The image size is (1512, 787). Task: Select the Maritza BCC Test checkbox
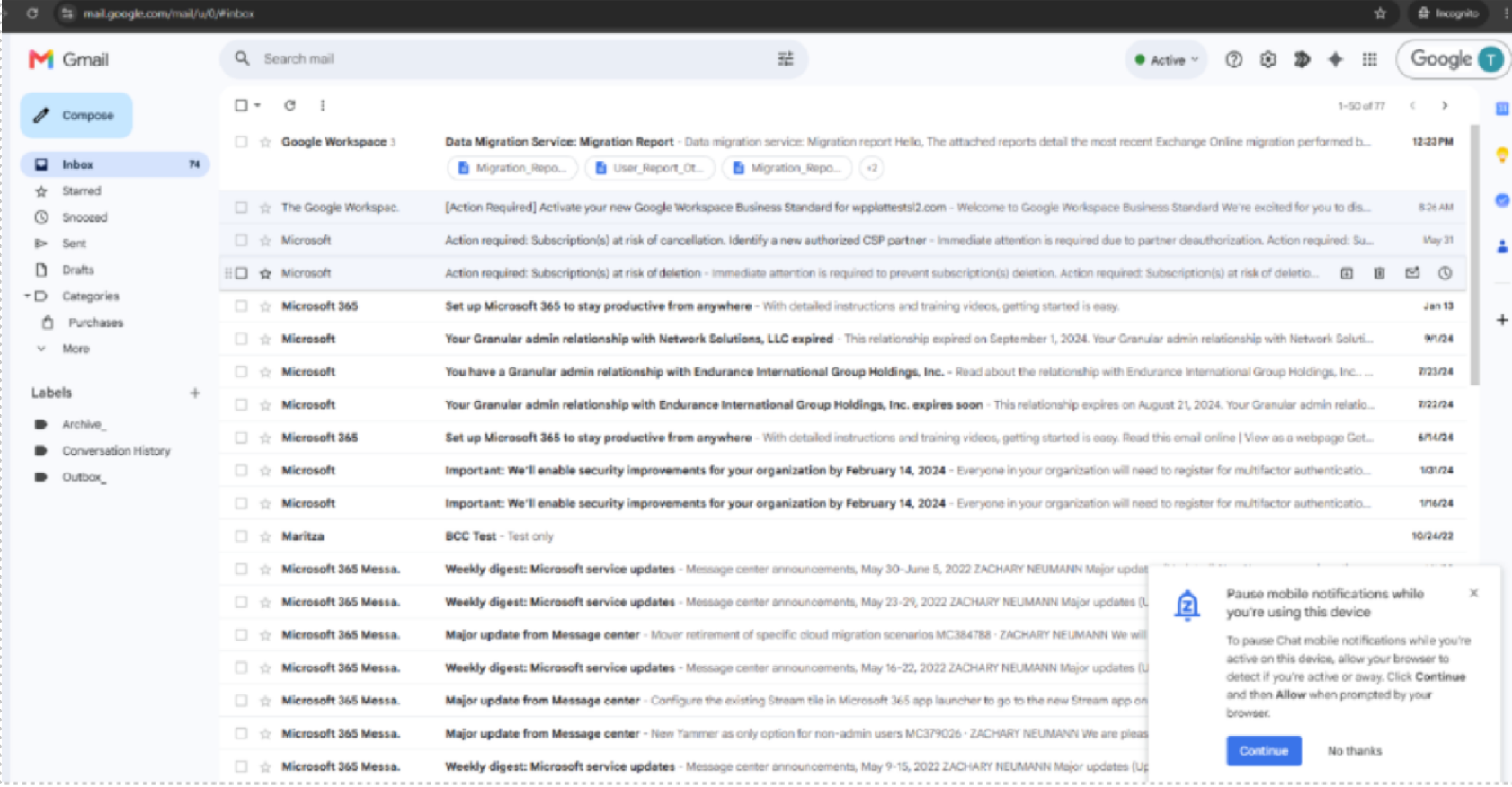(241, 536)
